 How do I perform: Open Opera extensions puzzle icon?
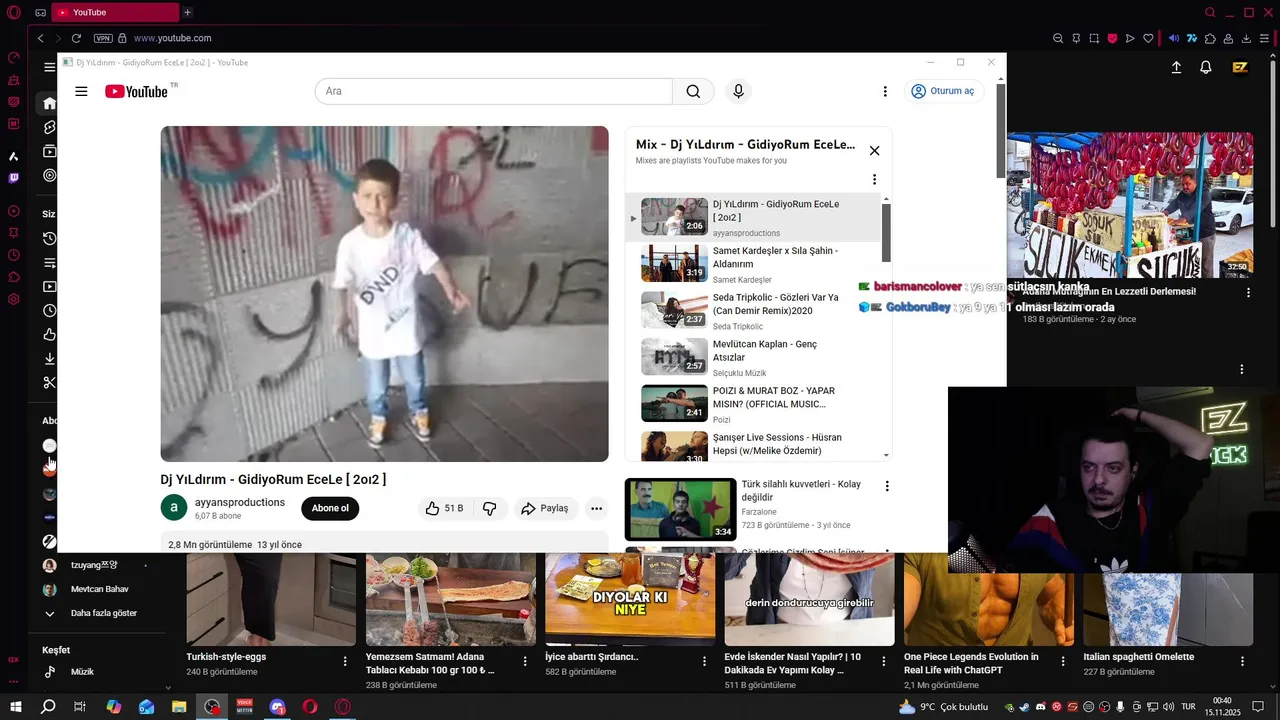click(x=1210, y=38)
